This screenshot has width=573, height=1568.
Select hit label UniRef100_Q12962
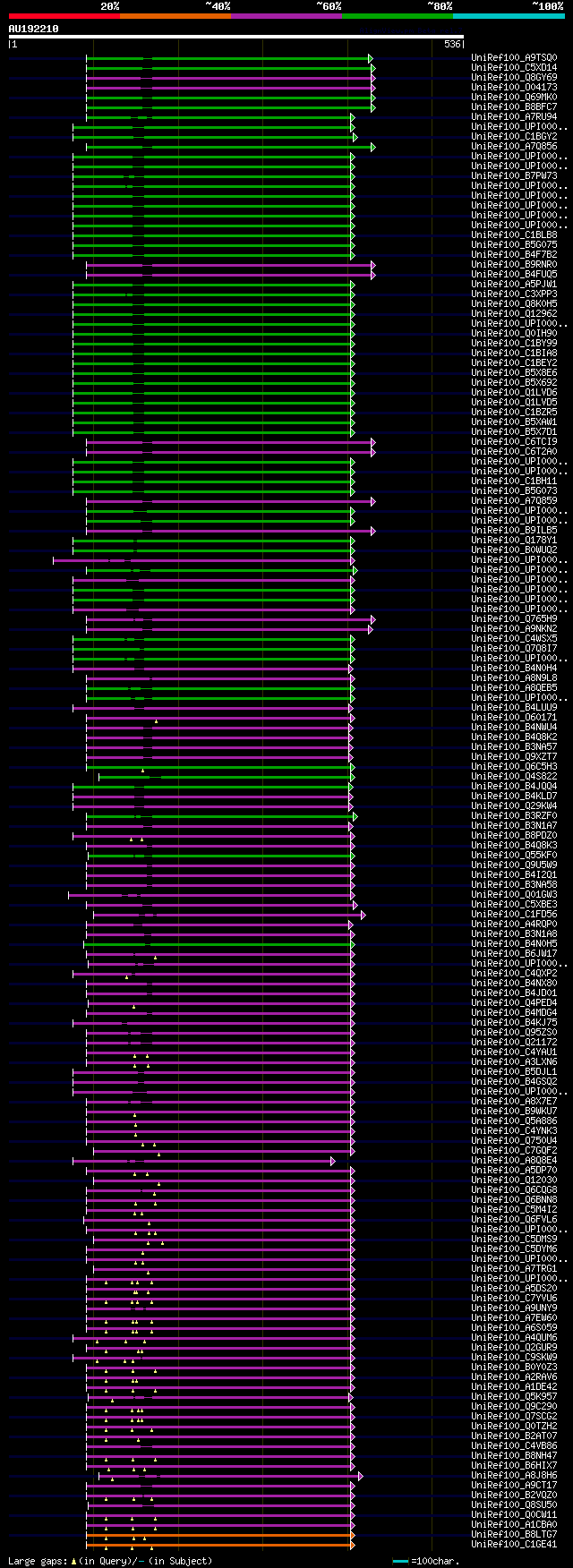coord(514,314)
